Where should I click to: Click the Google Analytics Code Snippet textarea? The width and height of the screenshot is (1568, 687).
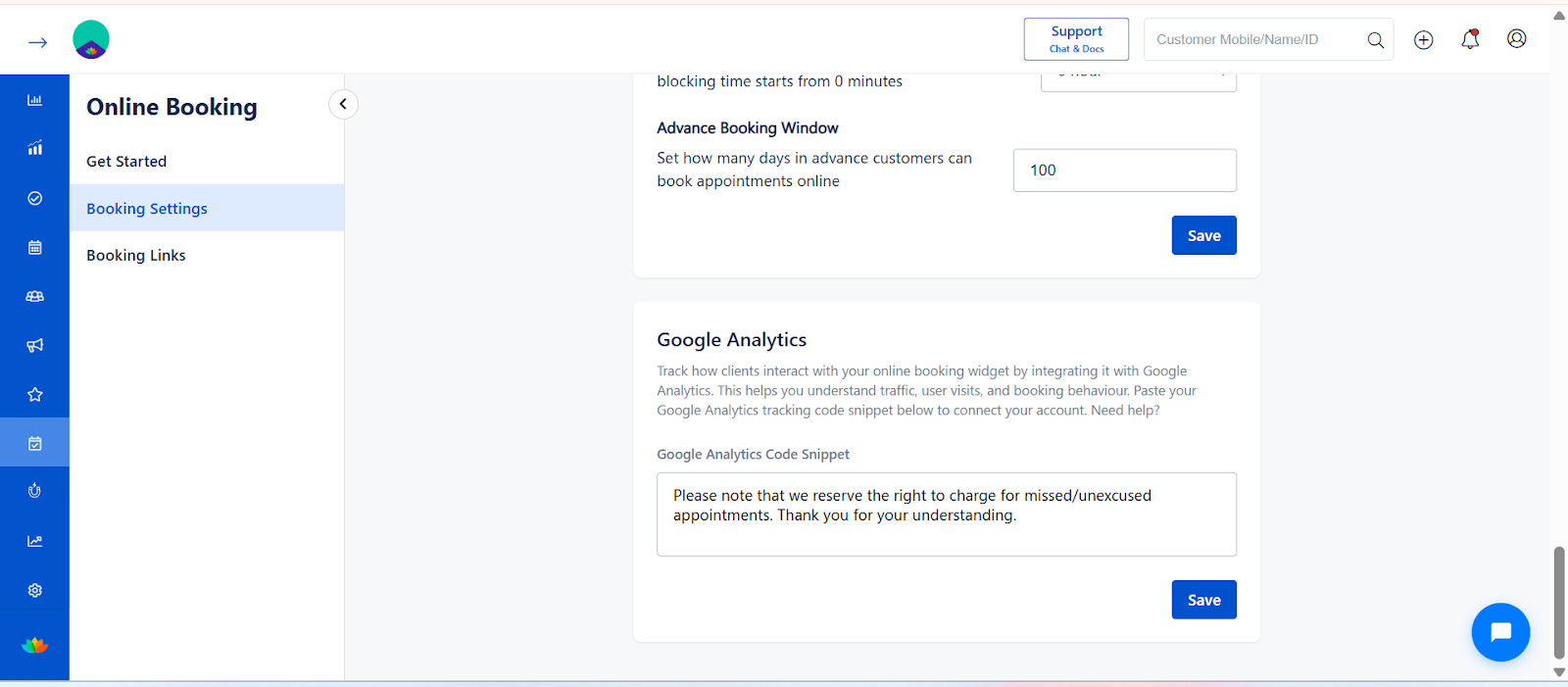(x=947, y=515)
